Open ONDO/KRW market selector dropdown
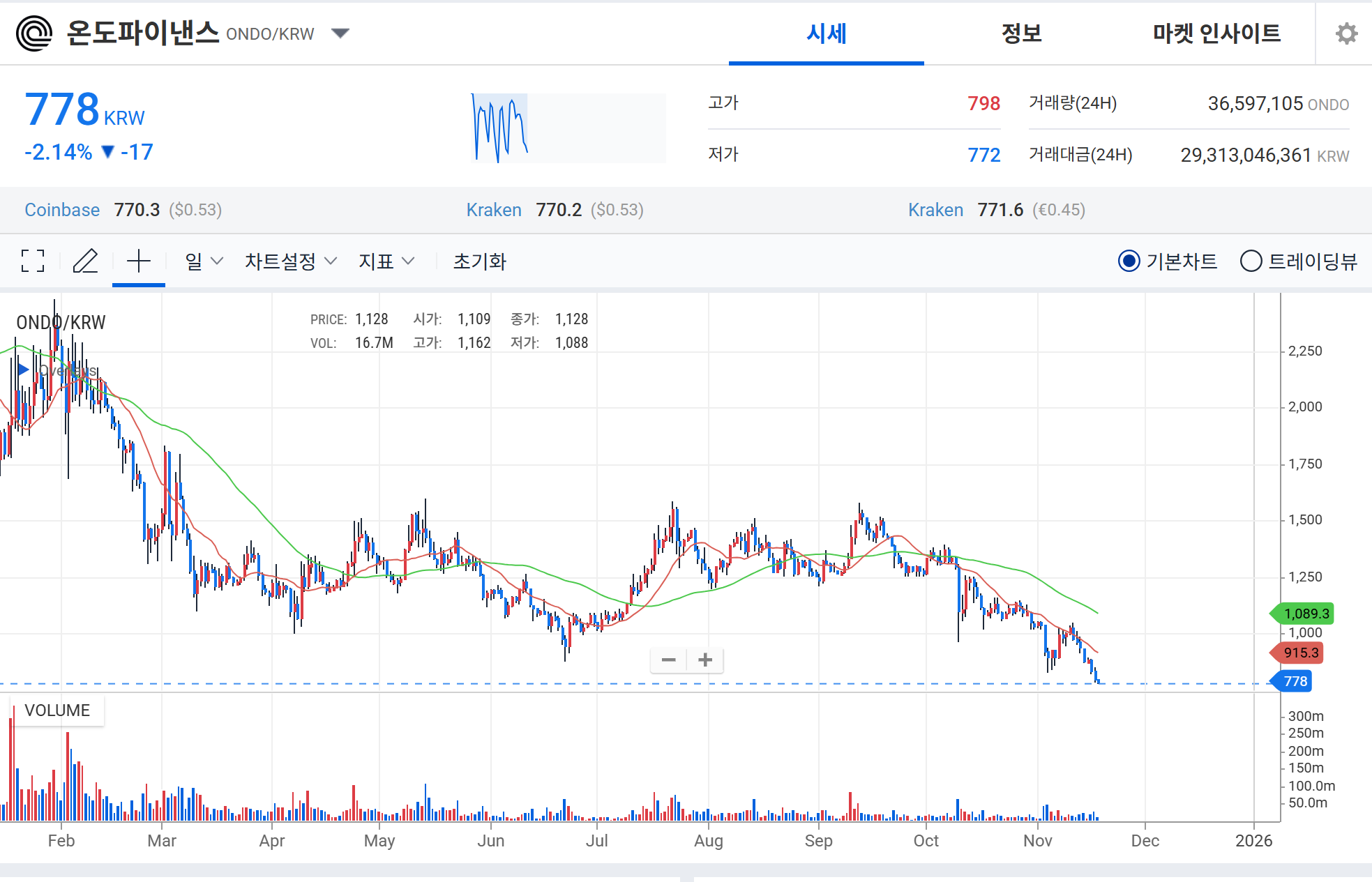 pos(340,33)
